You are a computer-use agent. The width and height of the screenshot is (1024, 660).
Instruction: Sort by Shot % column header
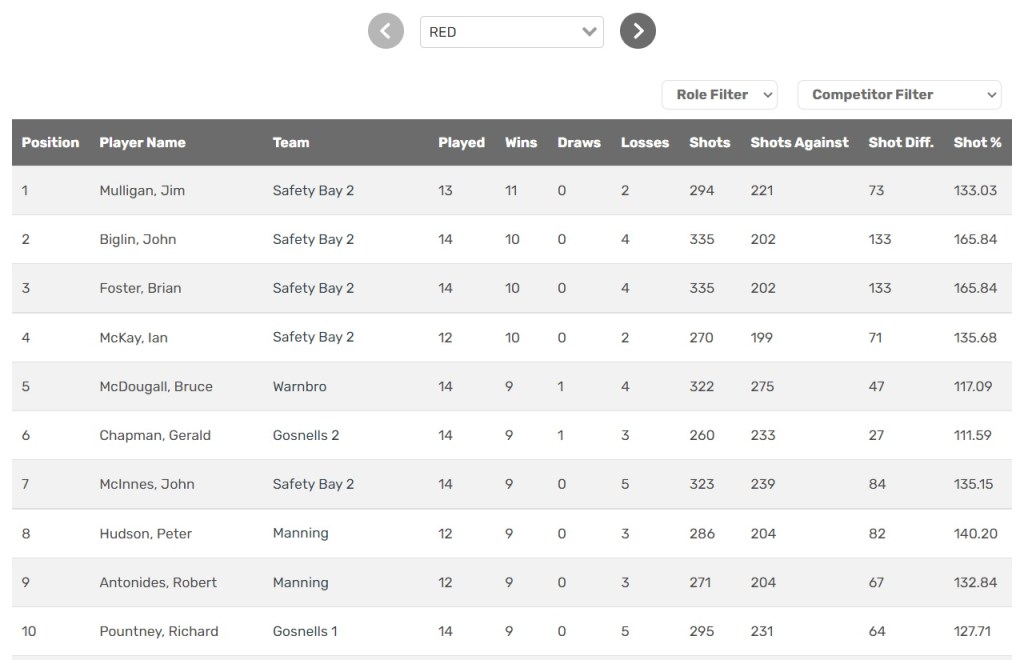(x=977, y=143)
